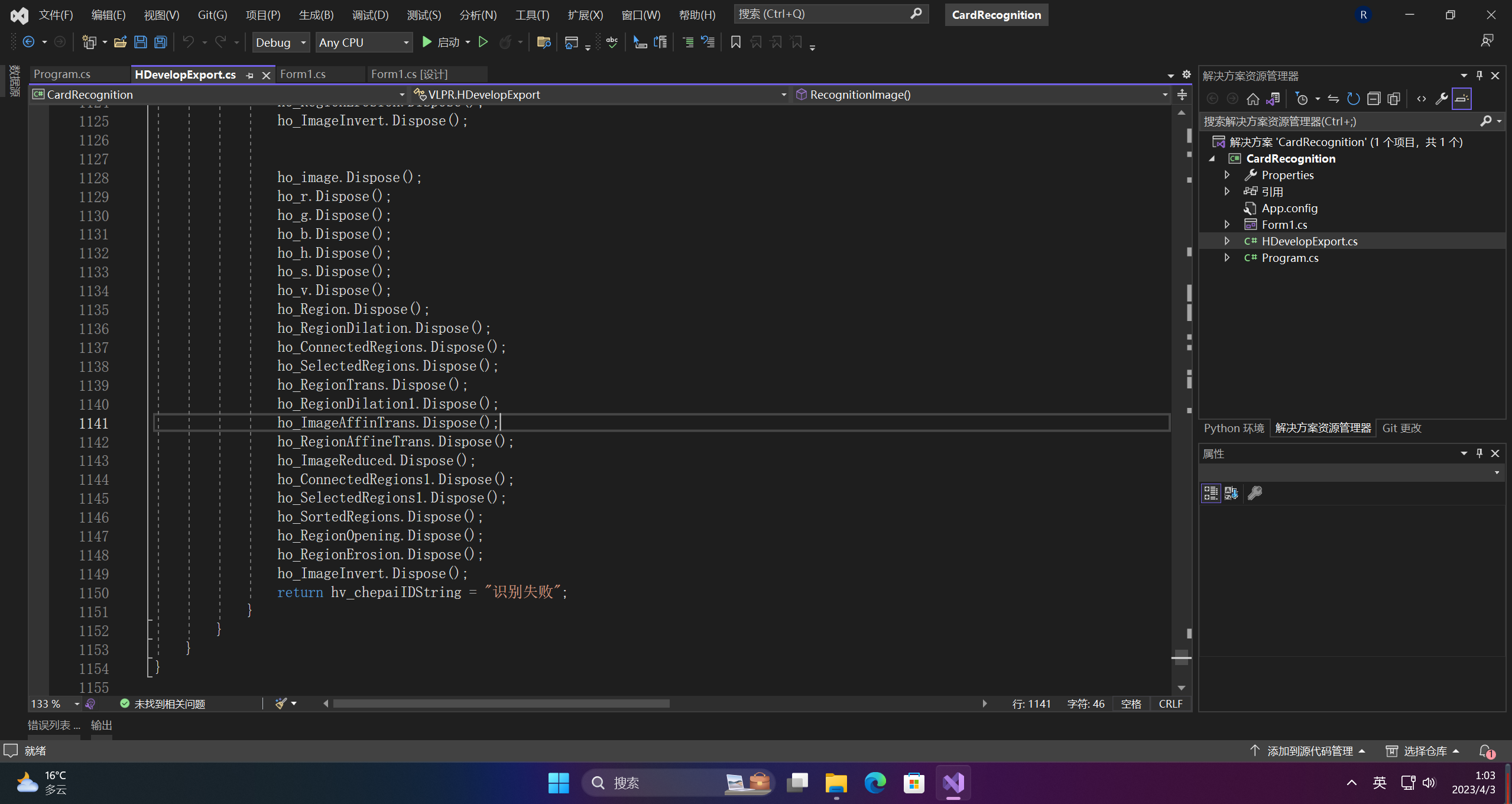This screenshot has height=804, width=1512.
Task: Toggle a bookmark on the current line
Action: pyautogui.click(x=735, y=42)
